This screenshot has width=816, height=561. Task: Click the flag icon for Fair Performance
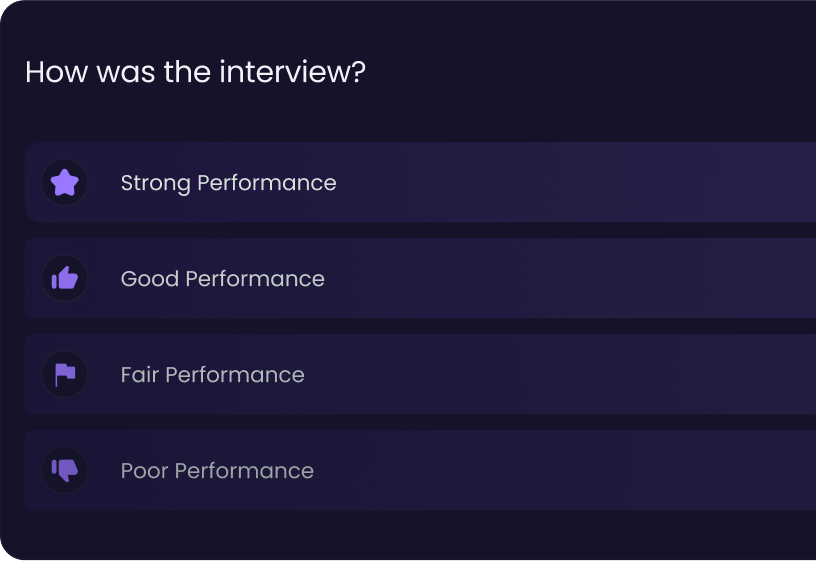click(65, 375)
